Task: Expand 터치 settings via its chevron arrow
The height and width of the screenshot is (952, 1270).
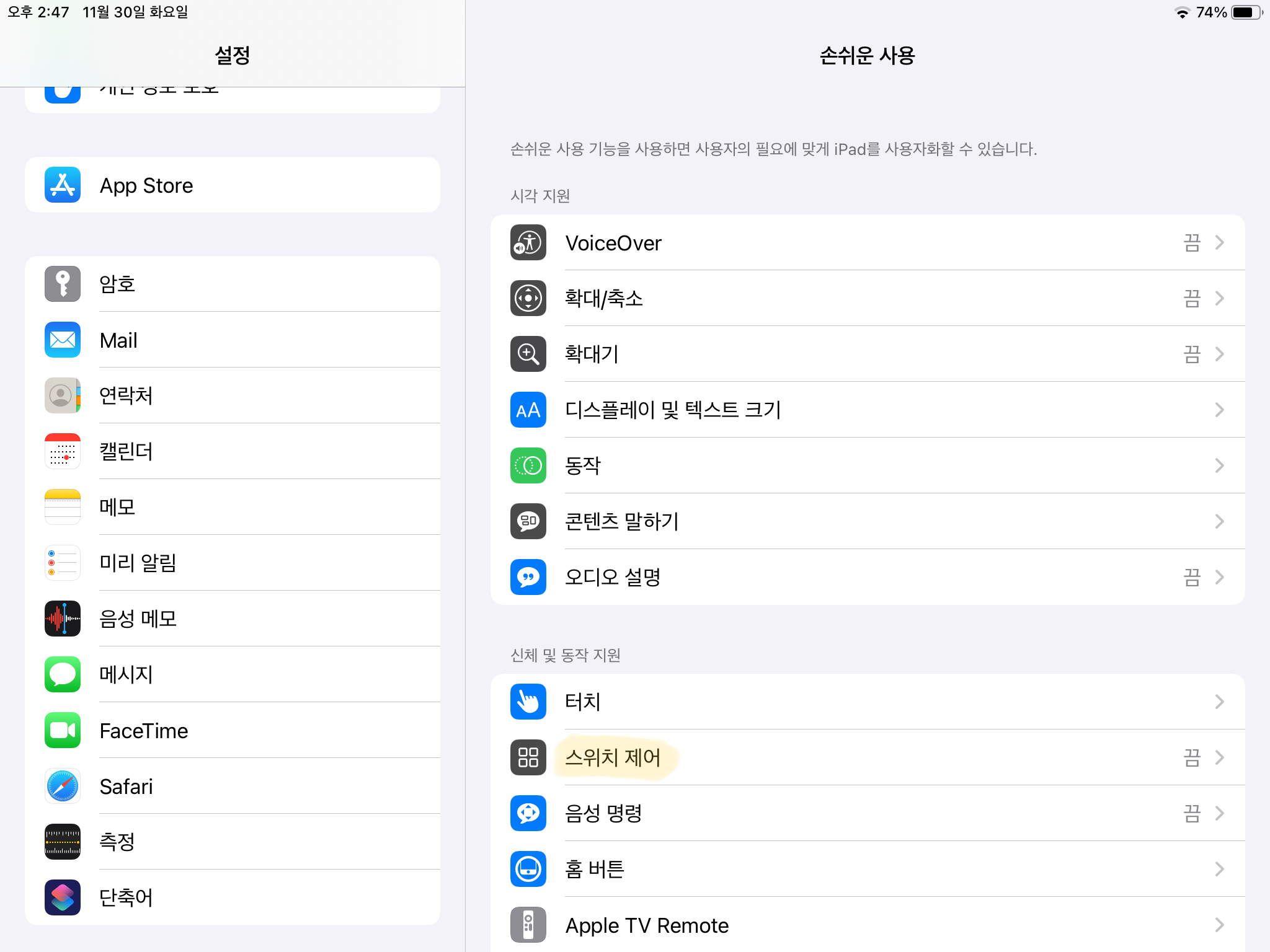Action: pos(1219,702)
